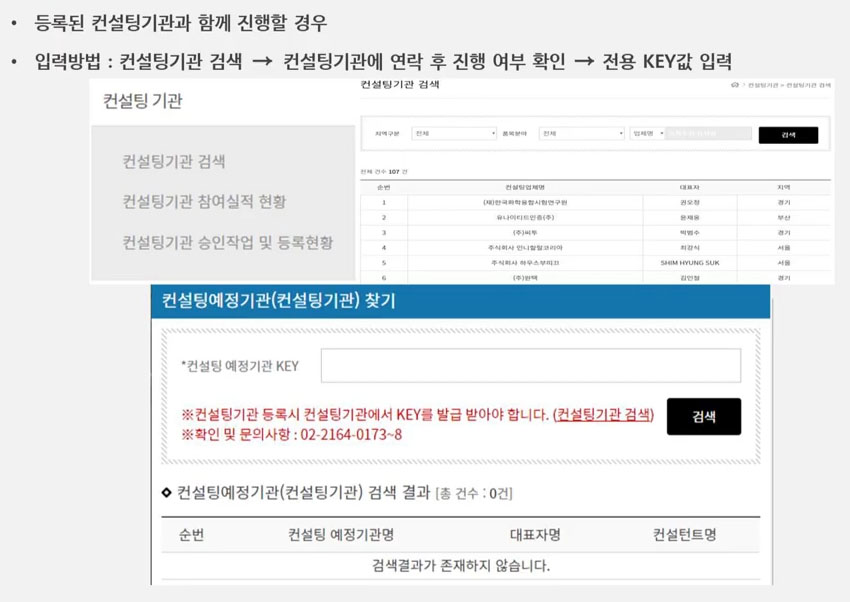
Task: Open the 컨설팅기관 검색 menu item
Action: click(x=174, y=162)
